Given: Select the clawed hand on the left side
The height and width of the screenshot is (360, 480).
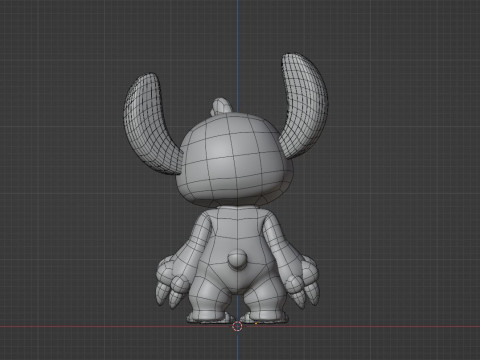Looking at the screenshot, I should click(x=173, y=281).
